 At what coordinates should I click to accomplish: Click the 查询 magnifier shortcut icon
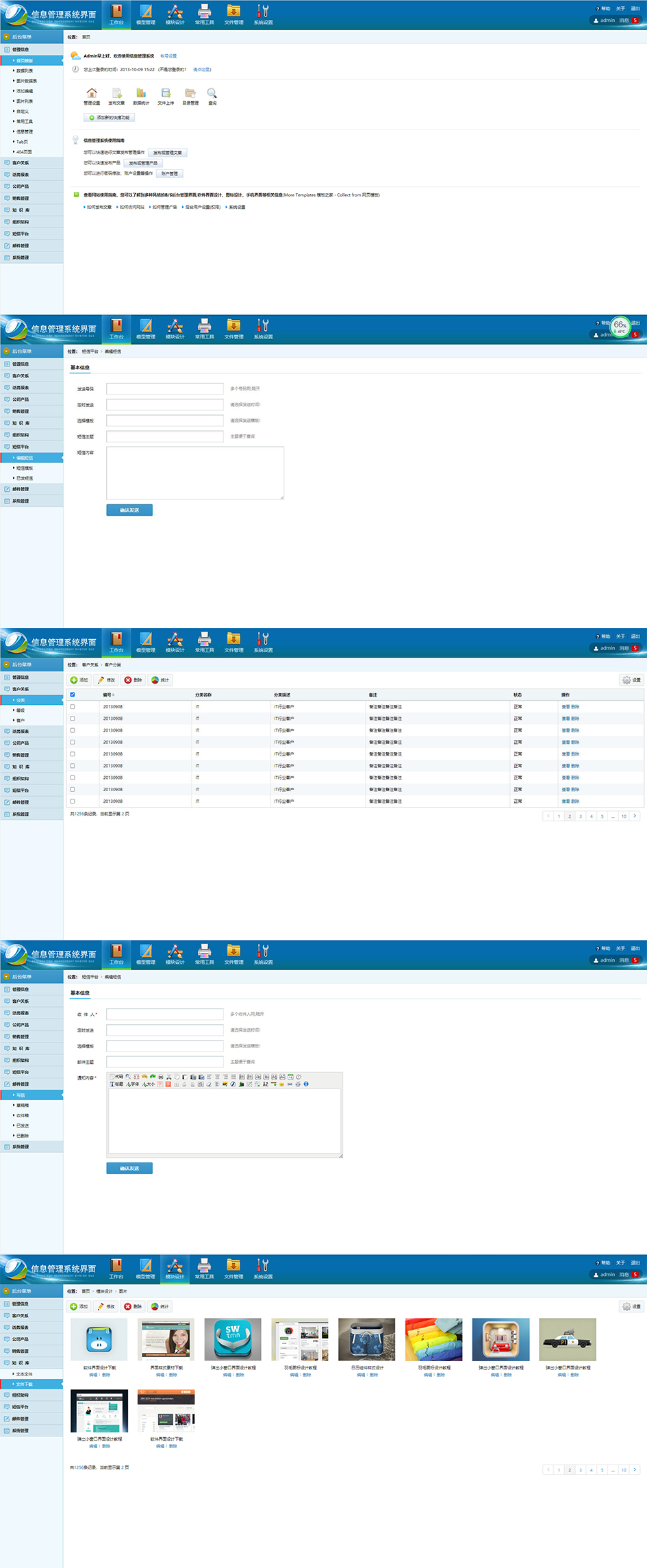coord(212,93)
